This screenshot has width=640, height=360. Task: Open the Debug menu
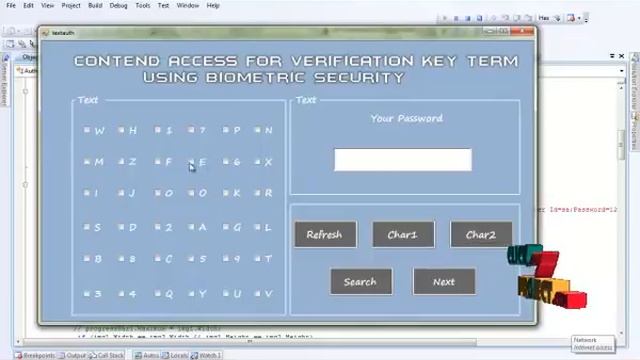tap(118, 6)
